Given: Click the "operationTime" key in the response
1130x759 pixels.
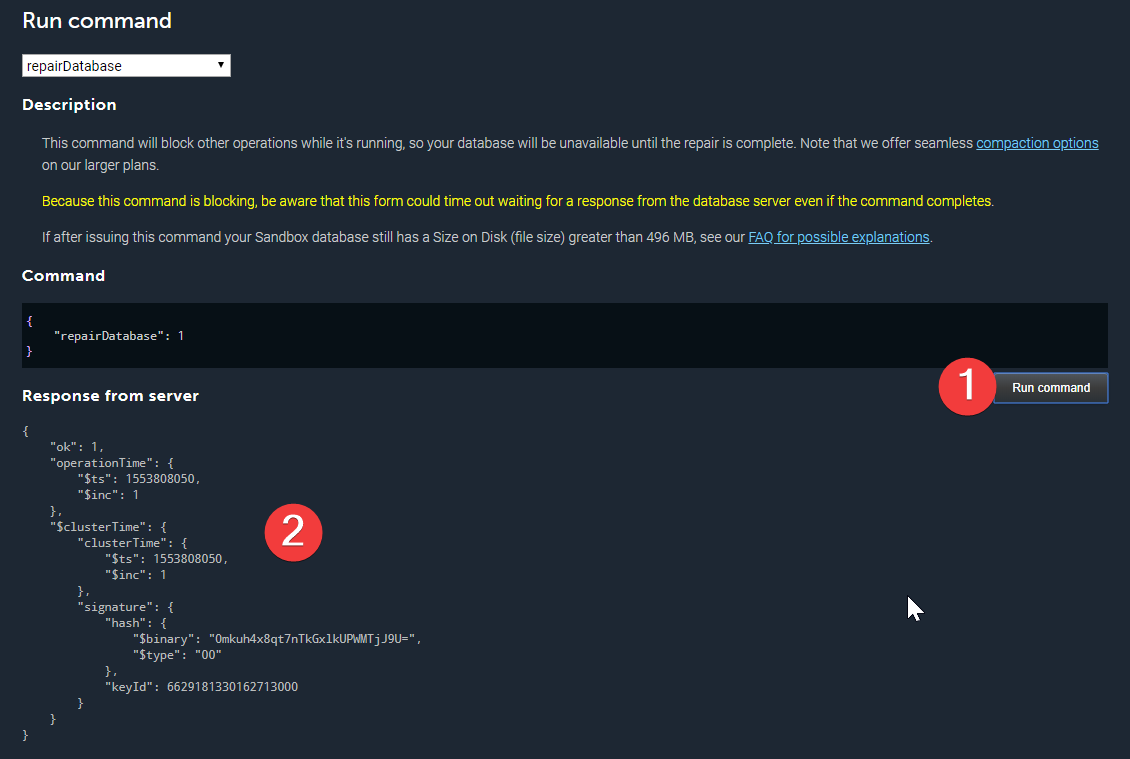Looking at the screenshot, I should [x=94, y=462].
